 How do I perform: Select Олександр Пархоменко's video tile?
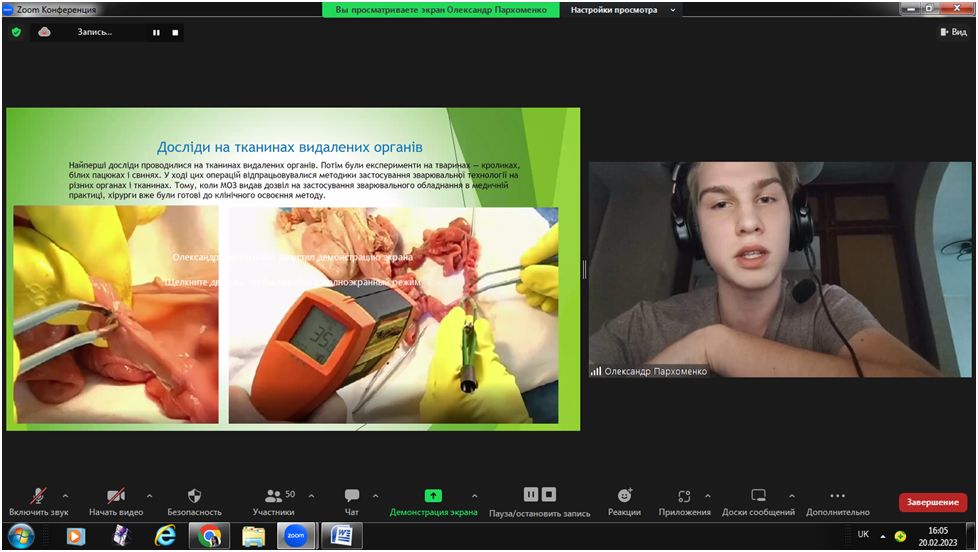780,269
